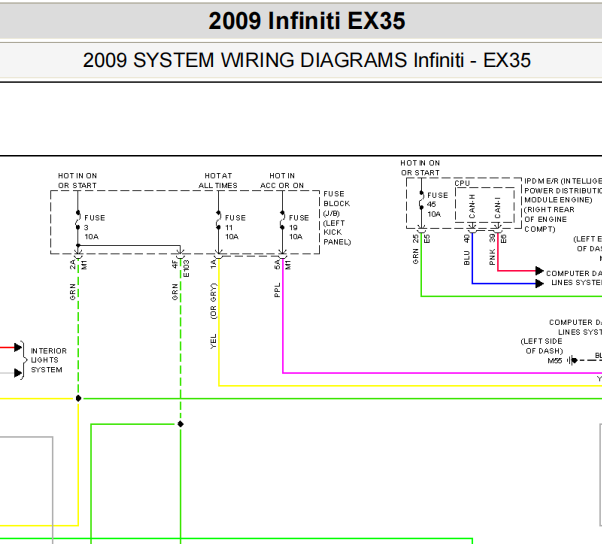Click the "FUSE BLOCK (J/B) (LEFT KICK PANEL)" label
This screenshot has height=544, width=602.
pyautogui.click(x=337, y=218)
